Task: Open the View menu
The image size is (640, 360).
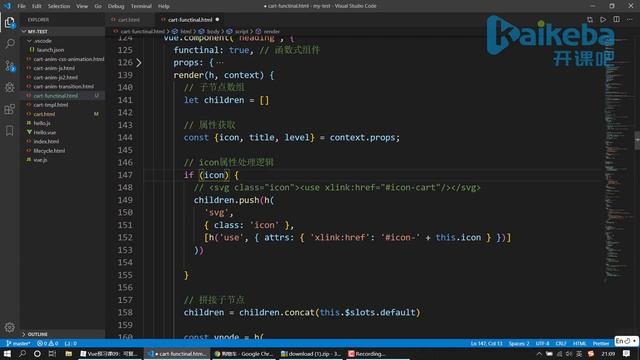Action: (x=82, y=6)
